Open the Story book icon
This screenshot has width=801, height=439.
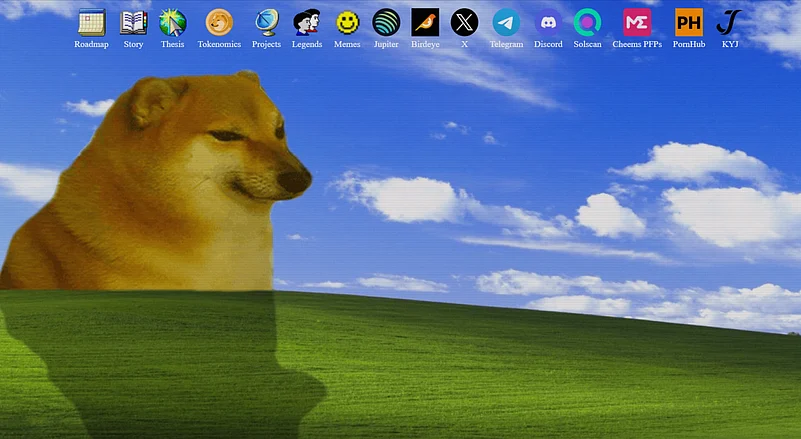pyautogui.click(x=133, y=22)
